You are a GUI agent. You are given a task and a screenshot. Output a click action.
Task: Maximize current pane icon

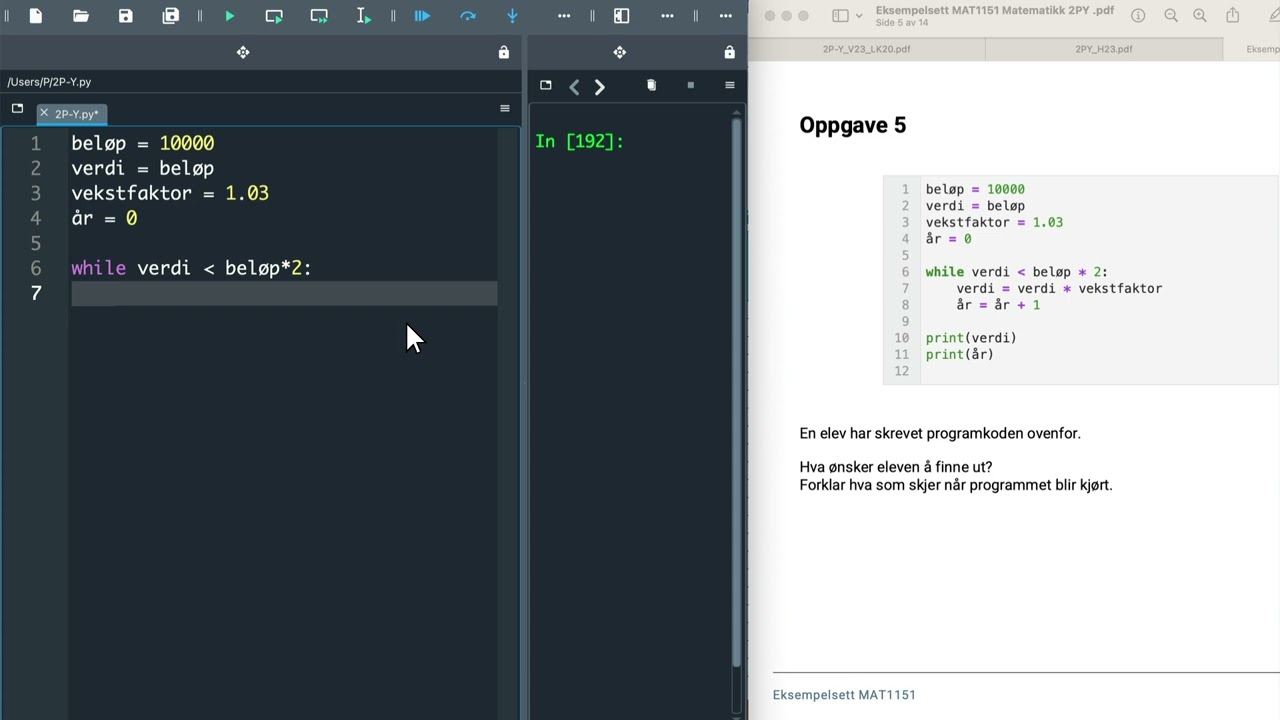[x=621, y=16]
